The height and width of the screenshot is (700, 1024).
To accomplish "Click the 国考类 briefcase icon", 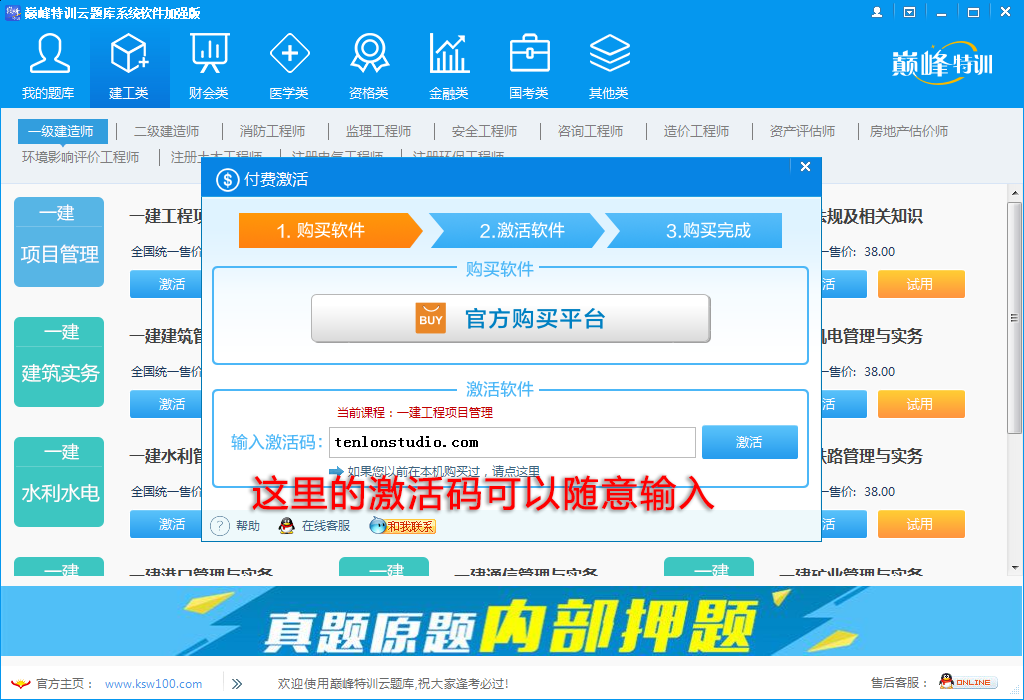I will click(x=529, y=55).
